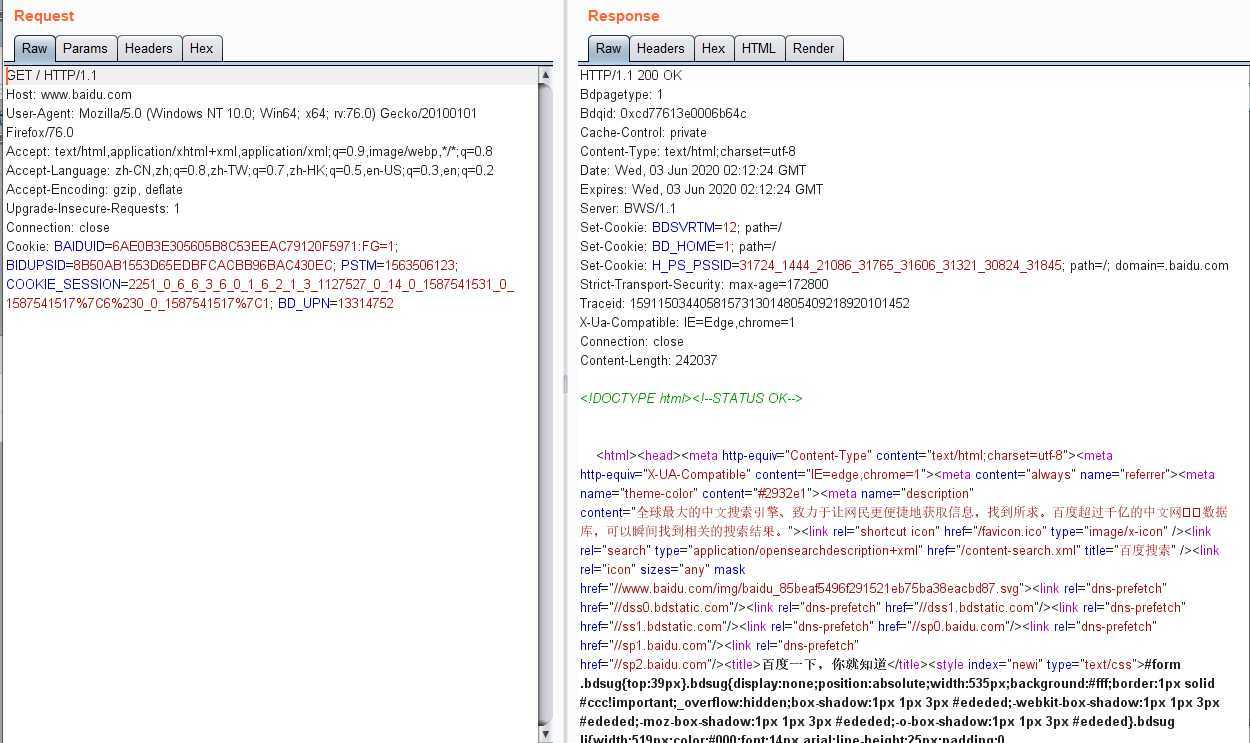Click the '<html><head><meta http-equiv' line
Image resolution: width=1250 pixels, height=743 pixels.
point(855,455)
